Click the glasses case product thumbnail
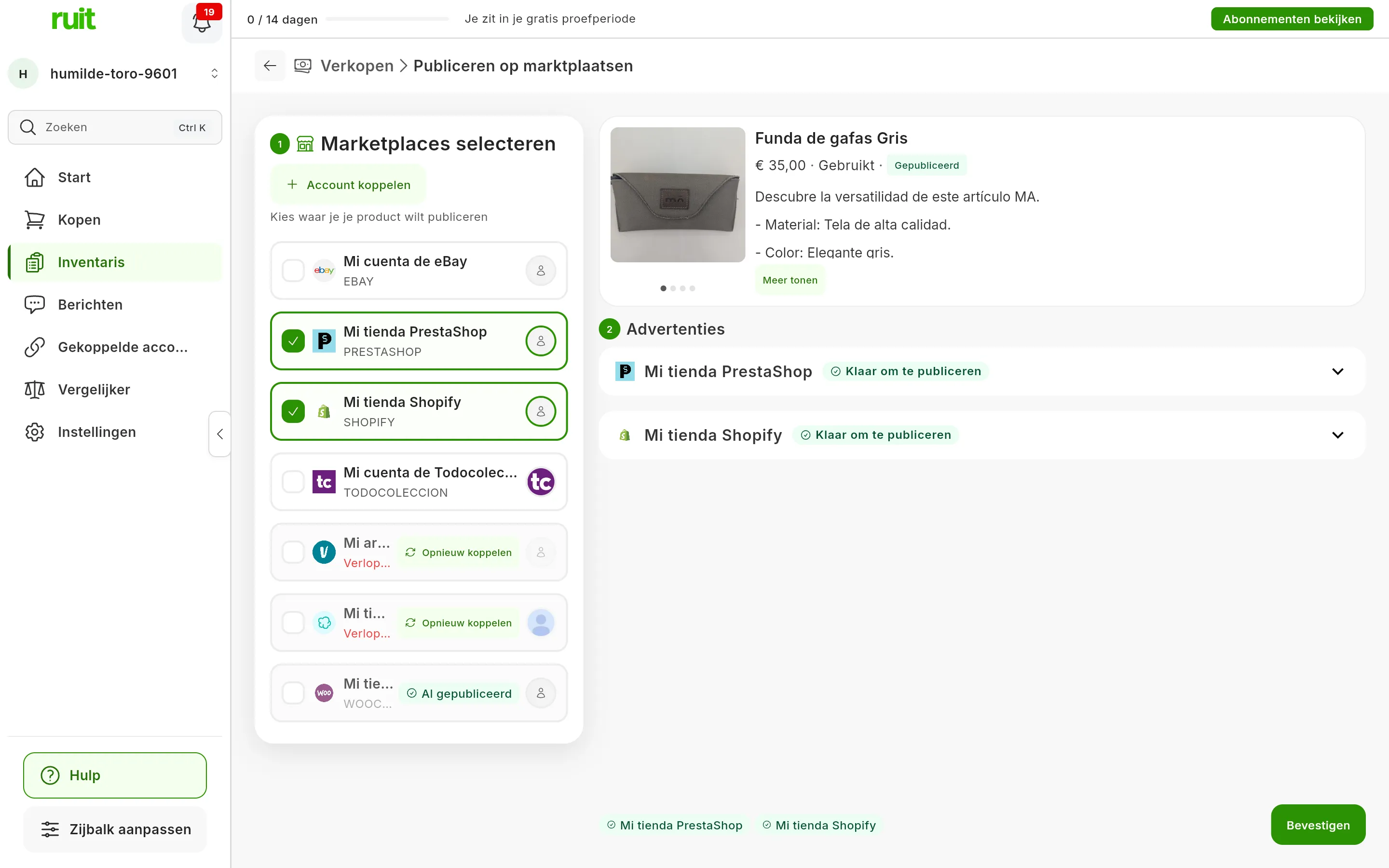This screenshot has width=1389, height=868. pyautogui.click(x=678, y=195)
